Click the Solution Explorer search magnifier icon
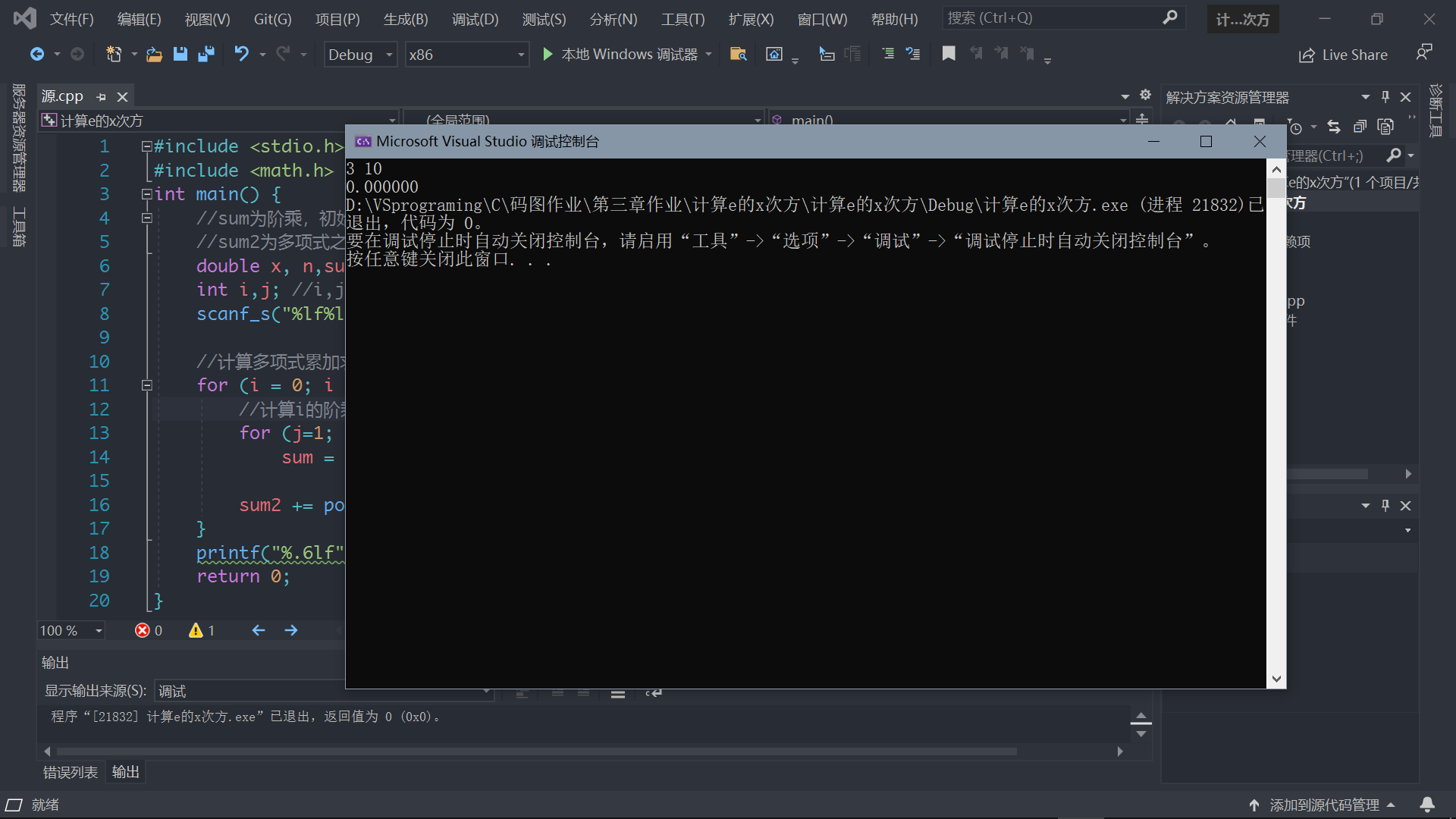 [1394, 155]
